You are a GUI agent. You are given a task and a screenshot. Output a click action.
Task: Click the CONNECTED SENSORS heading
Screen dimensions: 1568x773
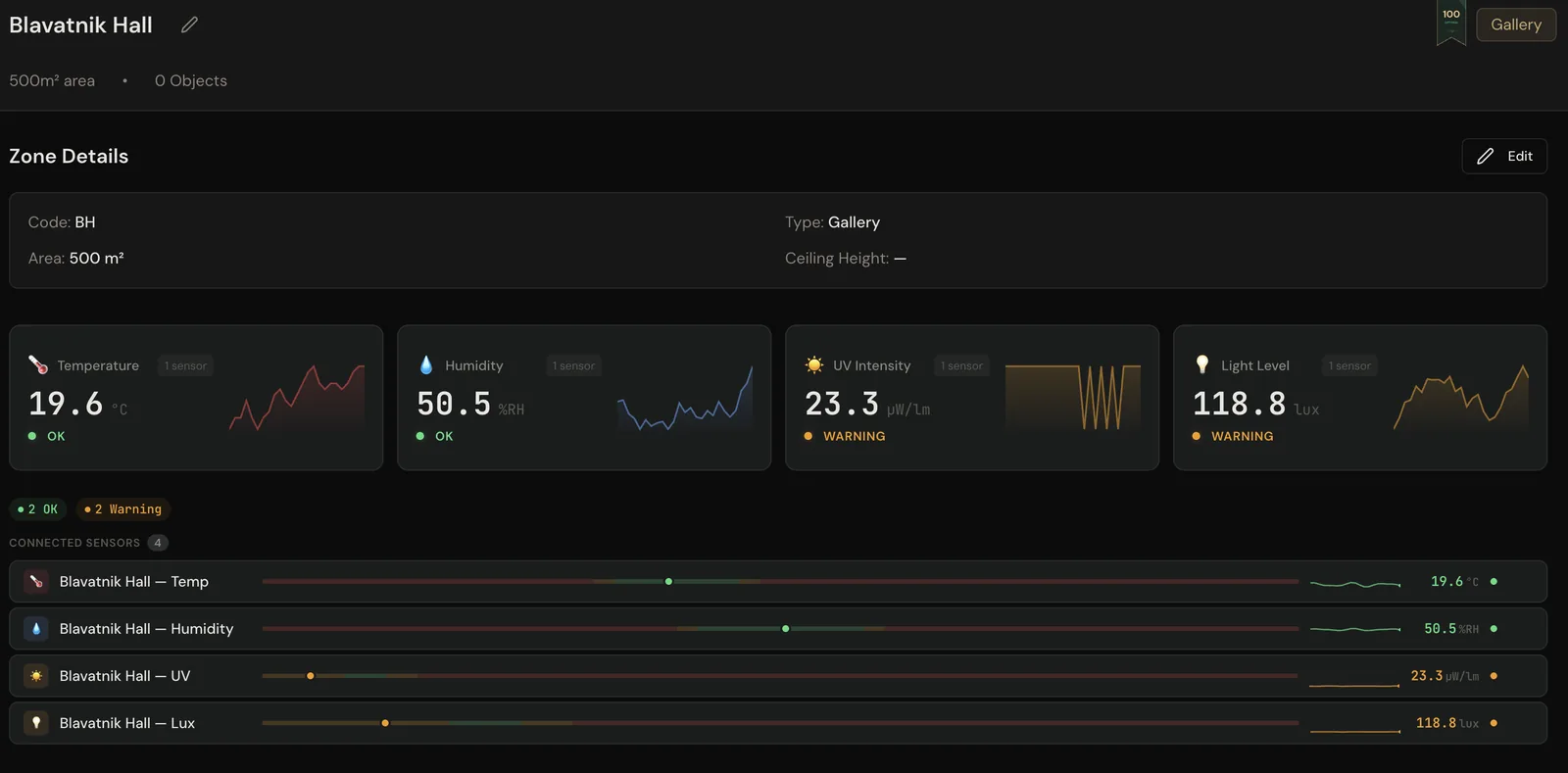74,543
